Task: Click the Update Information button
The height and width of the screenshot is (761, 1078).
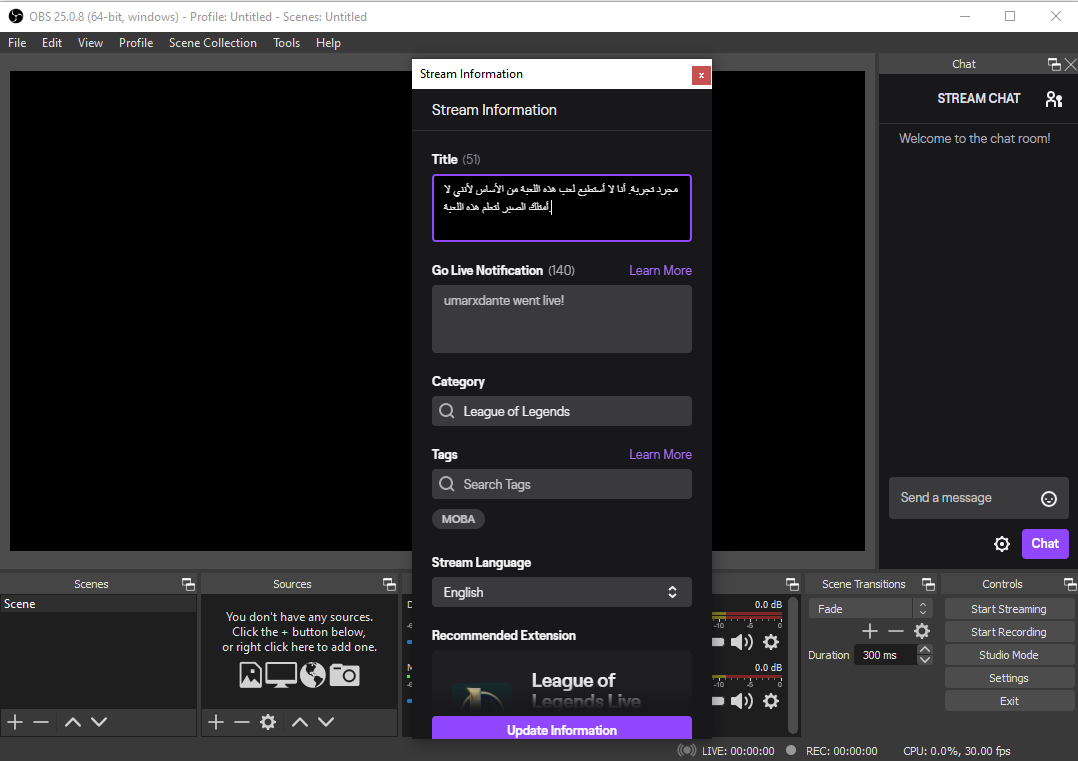Action: pyautogui.click(x=561, y=729)
